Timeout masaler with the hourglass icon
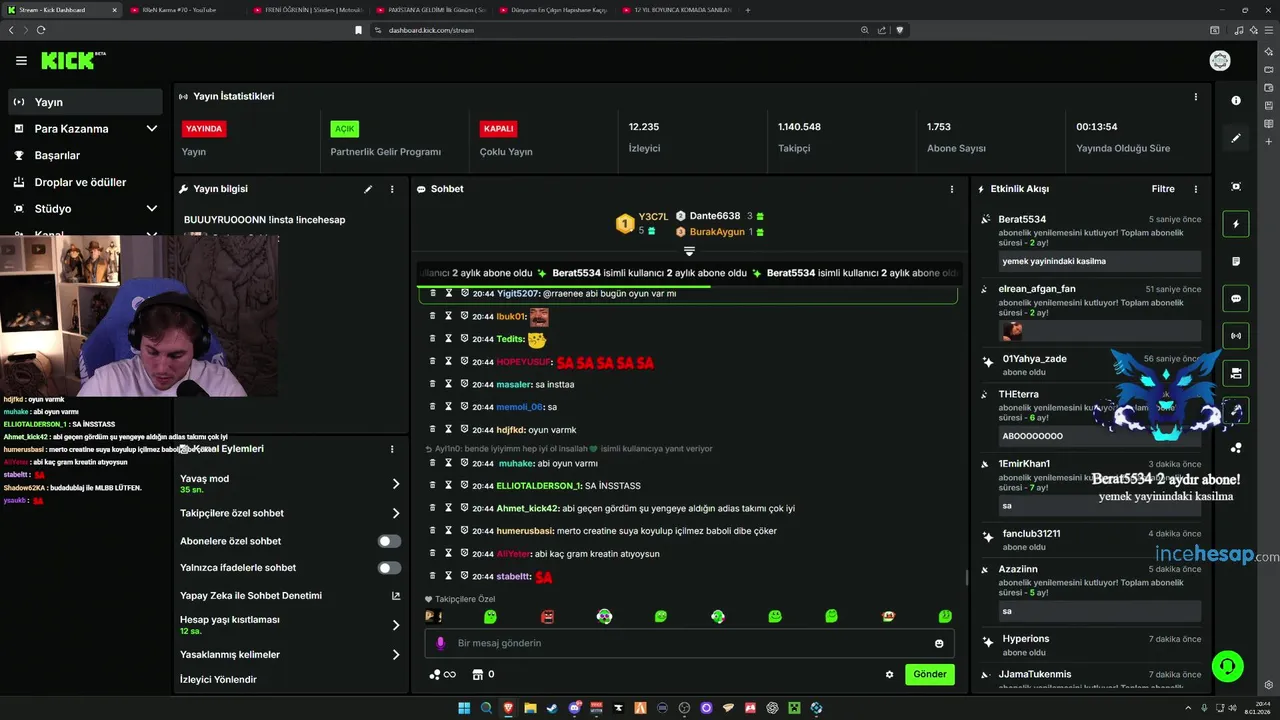The image size is (1280, 720). (x=449, y=384)
